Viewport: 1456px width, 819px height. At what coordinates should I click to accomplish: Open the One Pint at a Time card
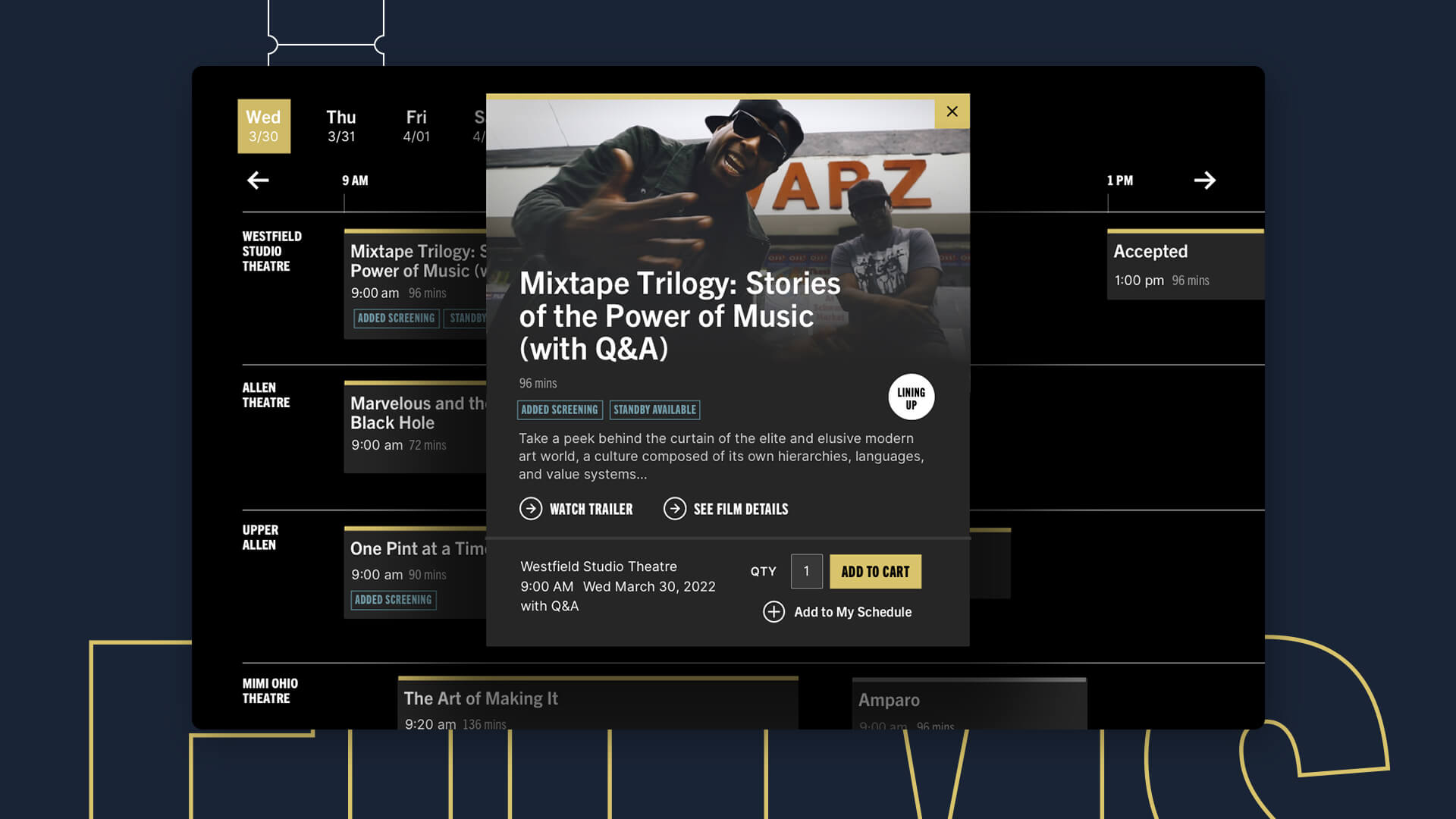pos(415,573)
